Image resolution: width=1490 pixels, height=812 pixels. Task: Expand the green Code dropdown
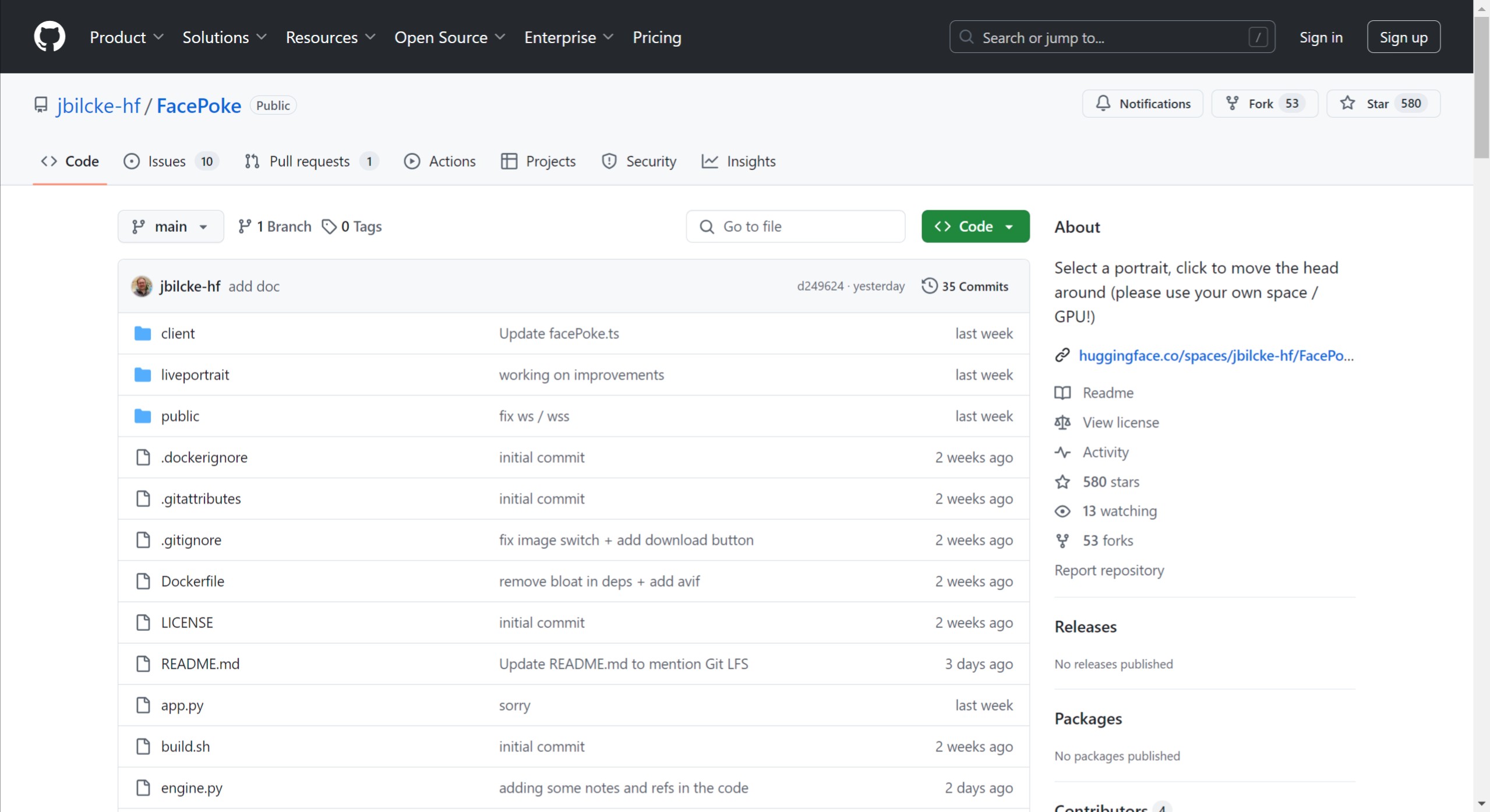pos(975,227)
